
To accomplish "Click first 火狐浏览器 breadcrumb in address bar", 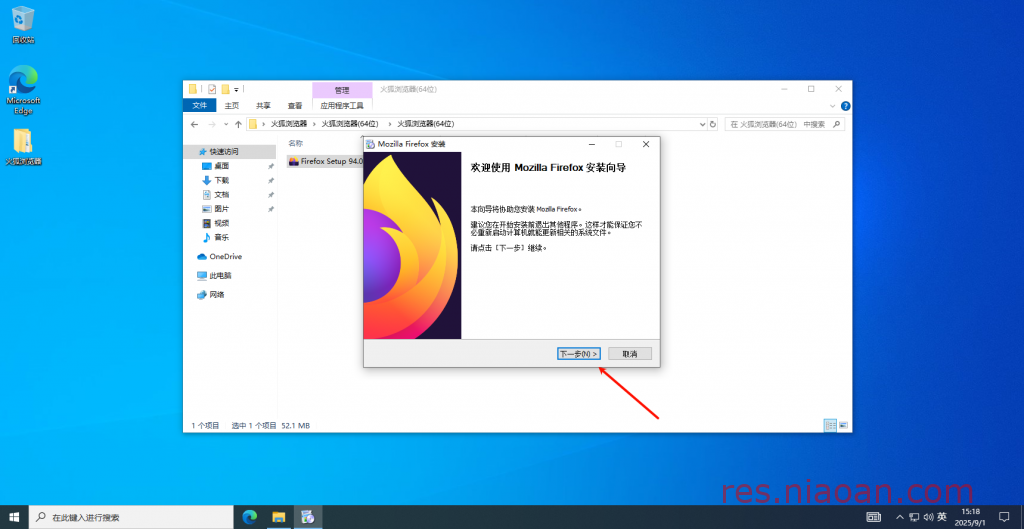I will 289,123.
